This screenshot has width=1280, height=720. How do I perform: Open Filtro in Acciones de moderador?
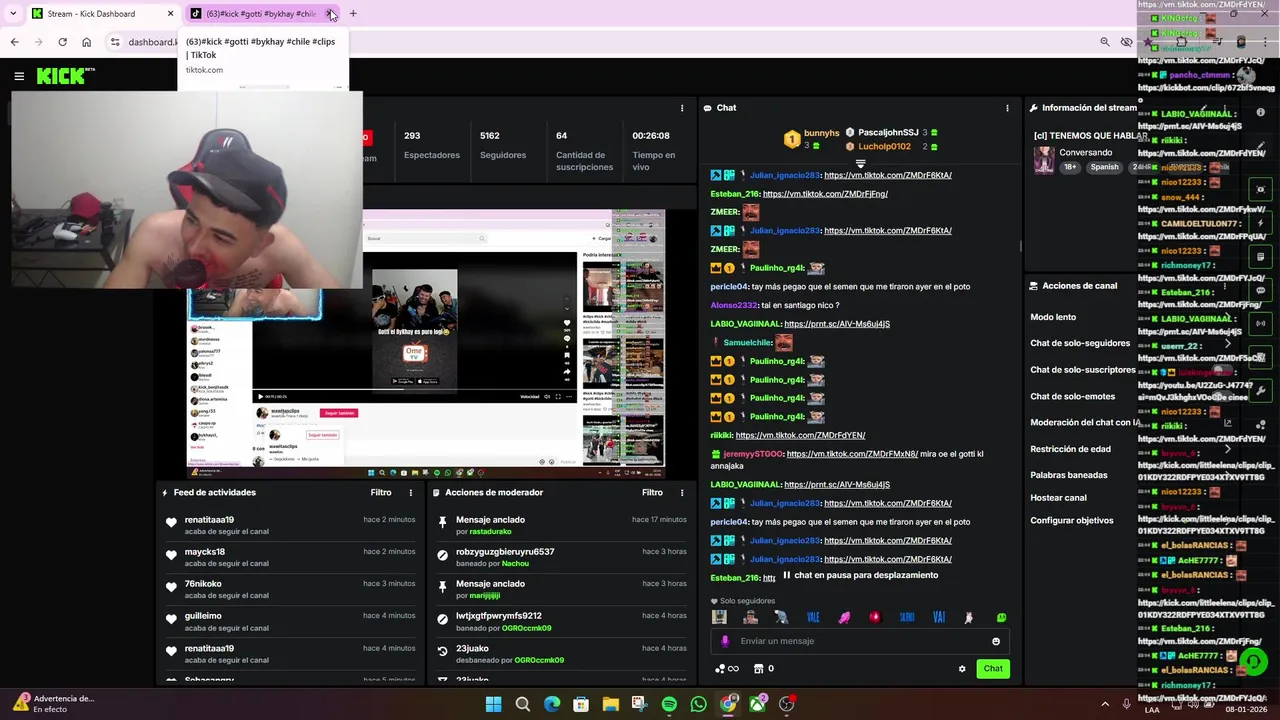point(652,492)
